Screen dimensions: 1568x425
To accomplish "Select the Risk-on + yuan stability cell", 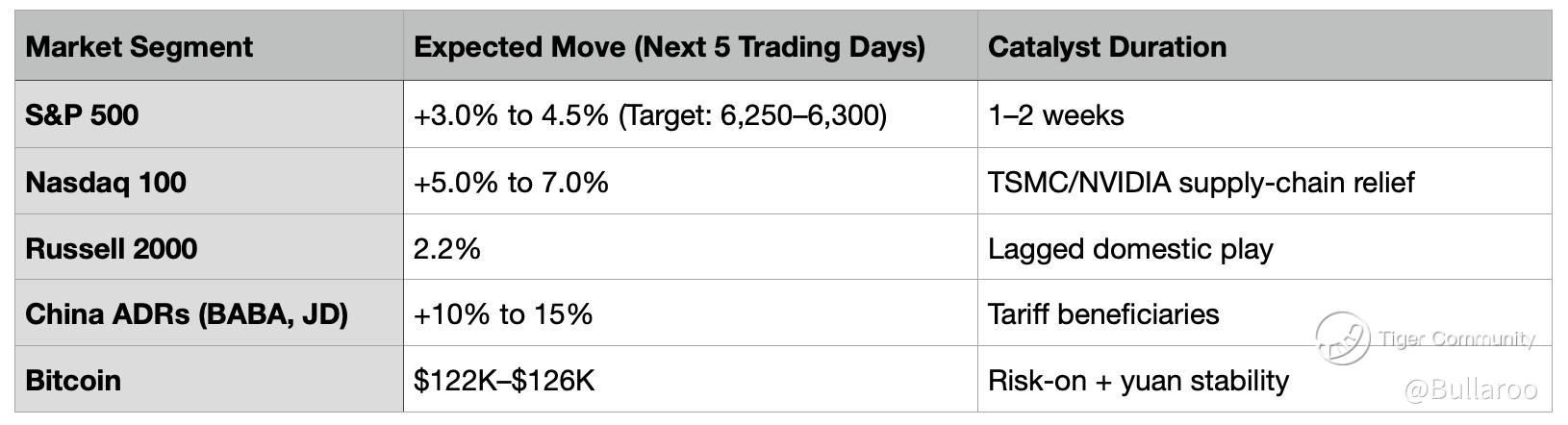I will pos(1138,380).
